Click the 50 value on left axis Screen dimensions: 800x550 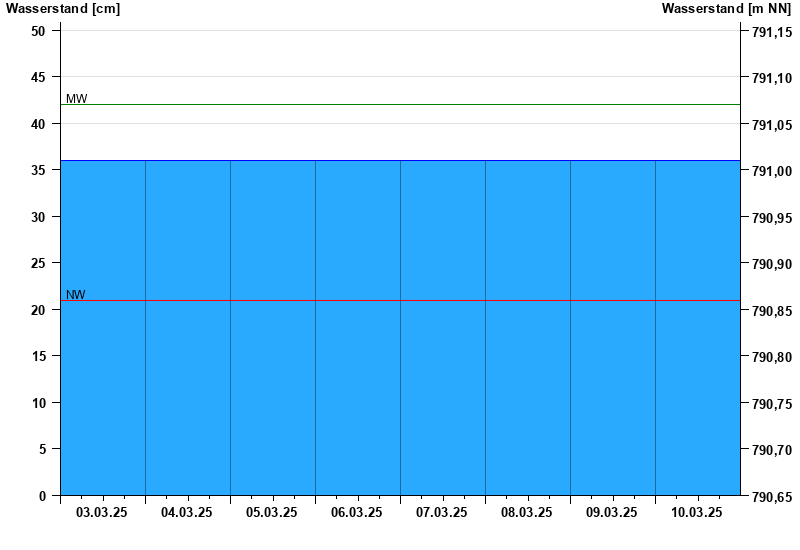point(38,31)
